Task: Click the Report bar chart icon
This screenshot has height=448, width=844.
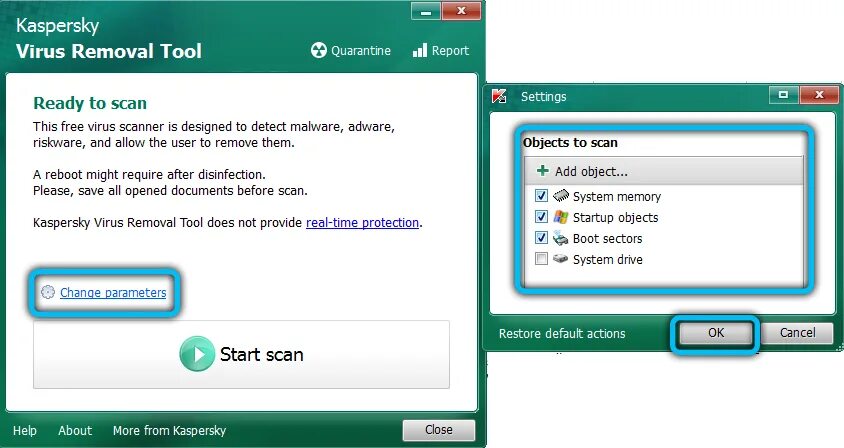Action: pos(420,51)
